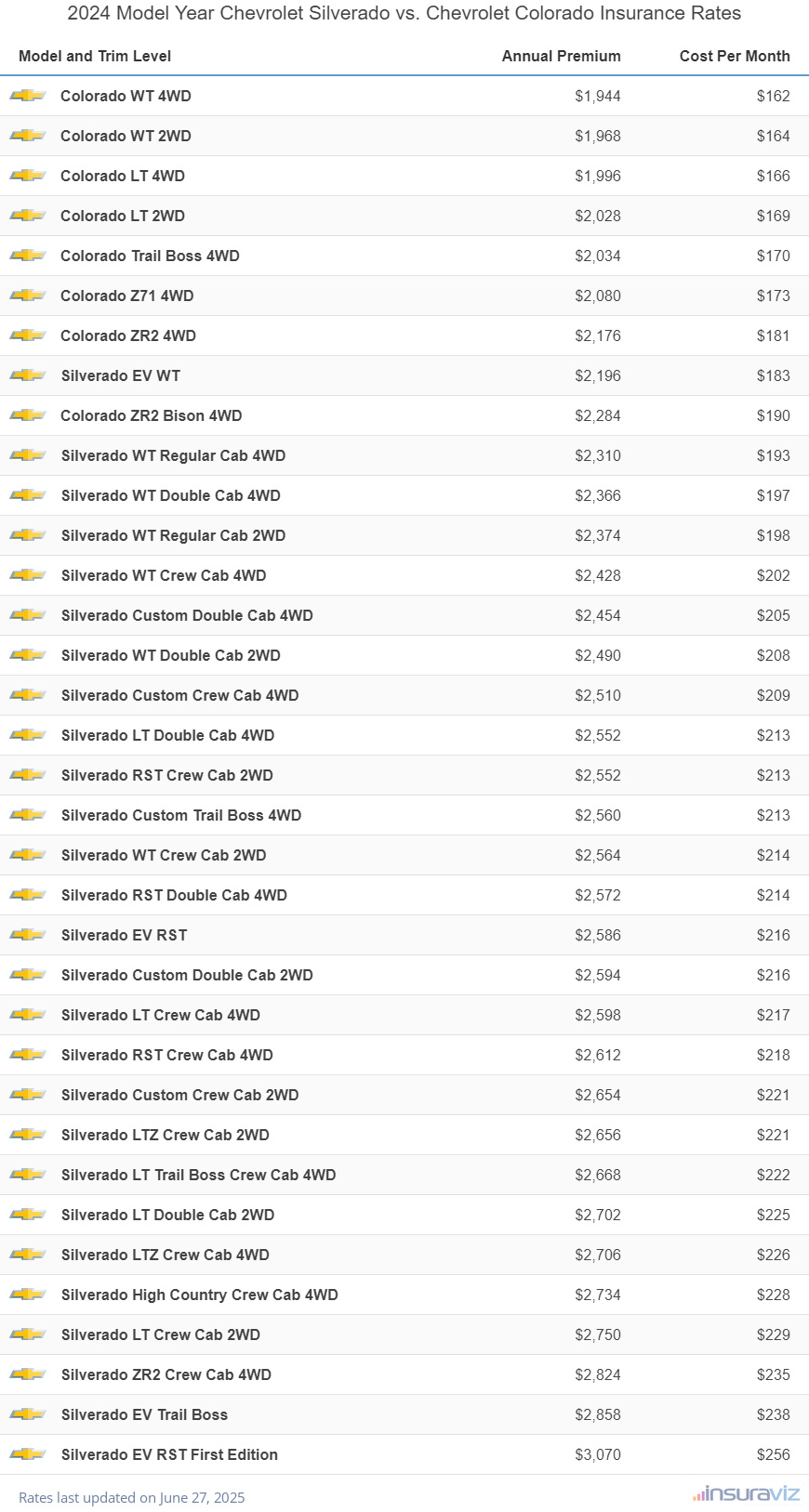Click the Chevrolet logo beside Colorado ZR2 Bison 4WD

point(28,415)
